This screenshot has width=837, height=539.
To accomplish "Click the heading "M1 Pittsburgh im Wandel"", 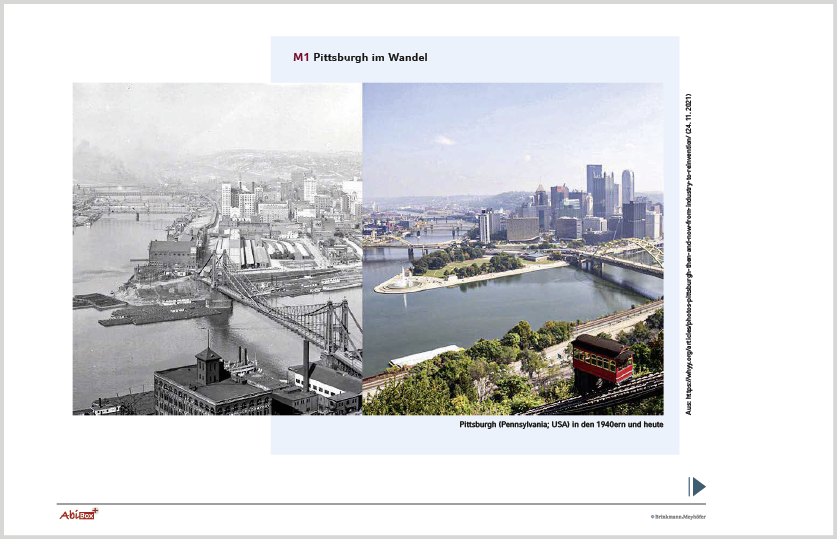I will [360, 57].
